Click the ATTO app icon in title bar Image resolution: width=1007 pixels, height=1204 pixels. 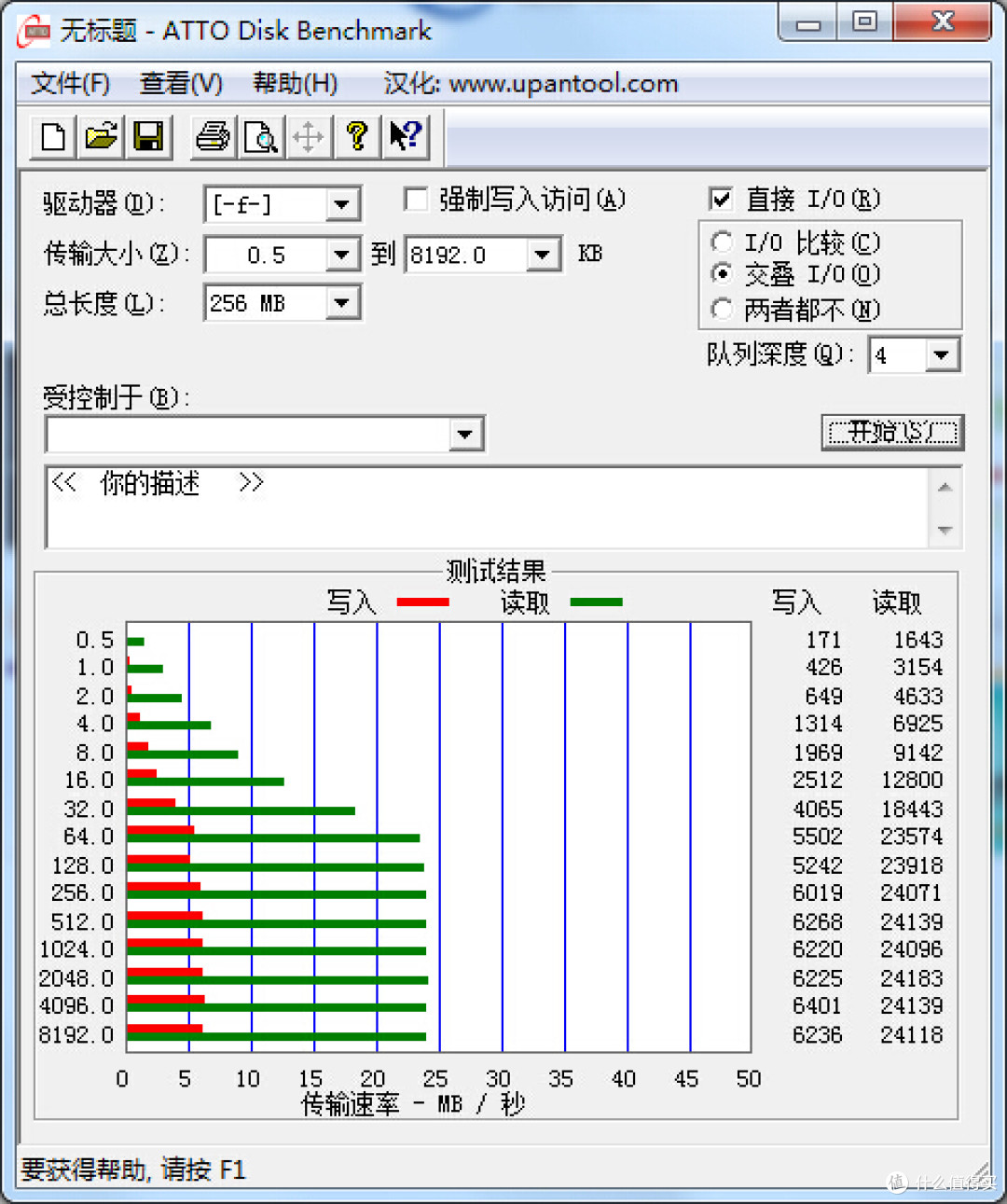point(34,31)
